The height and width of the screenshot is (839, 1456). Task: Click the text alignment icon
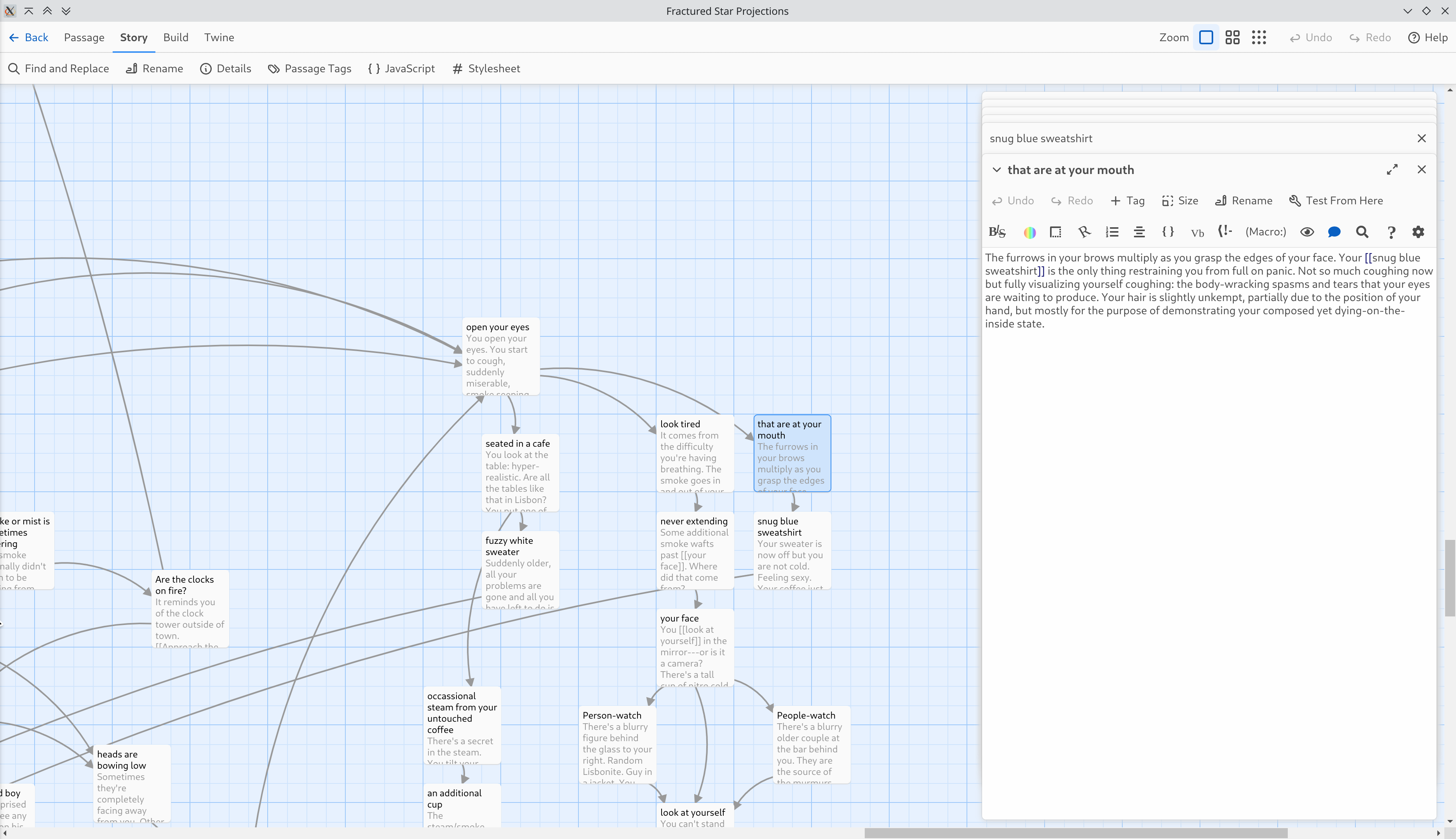[1139, 232]
